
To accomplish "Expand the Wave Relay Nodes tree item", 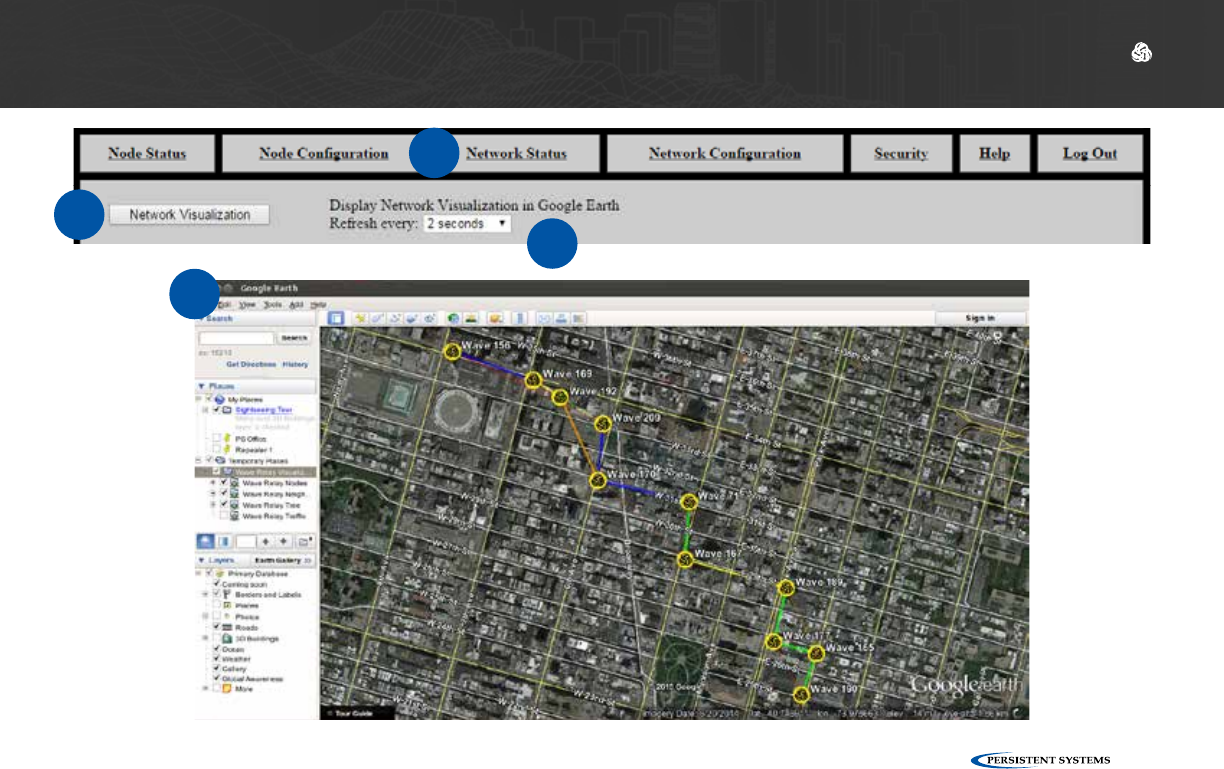I will (x=213, y=482).
